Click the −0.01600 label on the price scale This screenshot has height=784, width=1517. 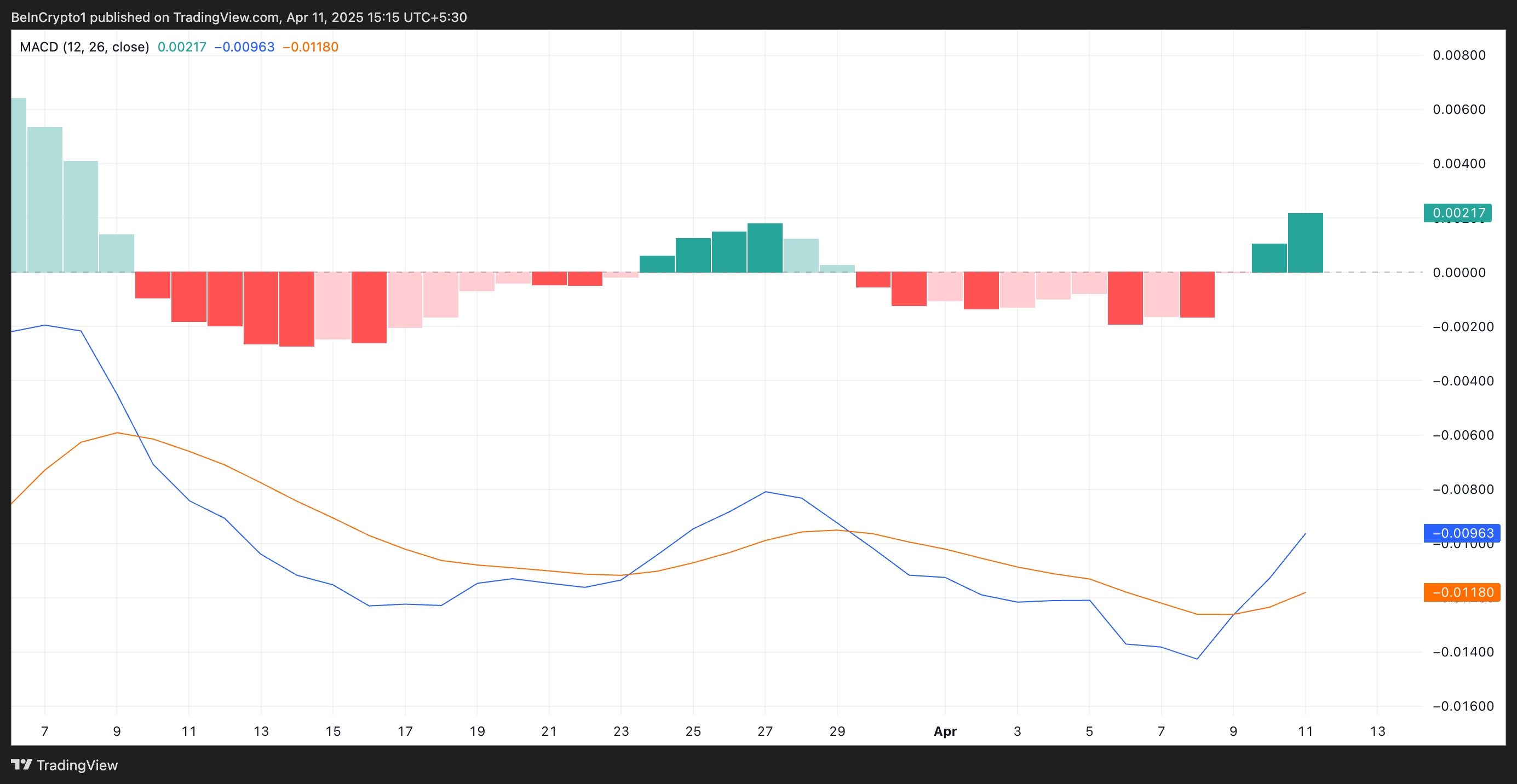coord(1463,706)
